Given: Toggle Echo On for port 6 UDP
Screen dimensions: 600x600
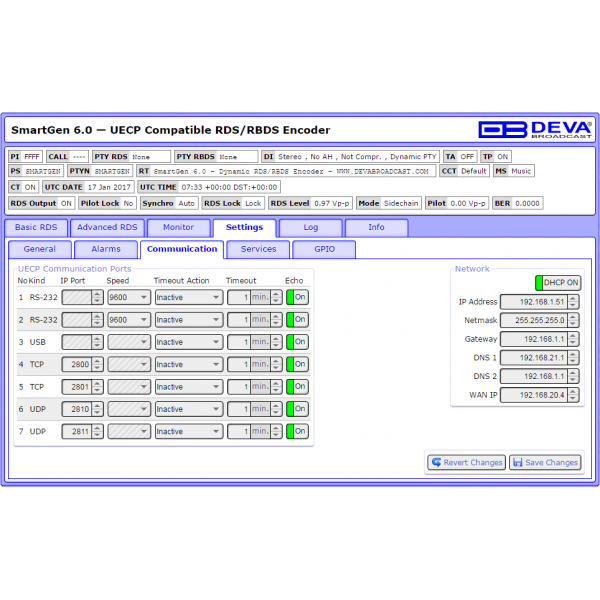Looking at the screenshot, I should (x=297, y=409).
